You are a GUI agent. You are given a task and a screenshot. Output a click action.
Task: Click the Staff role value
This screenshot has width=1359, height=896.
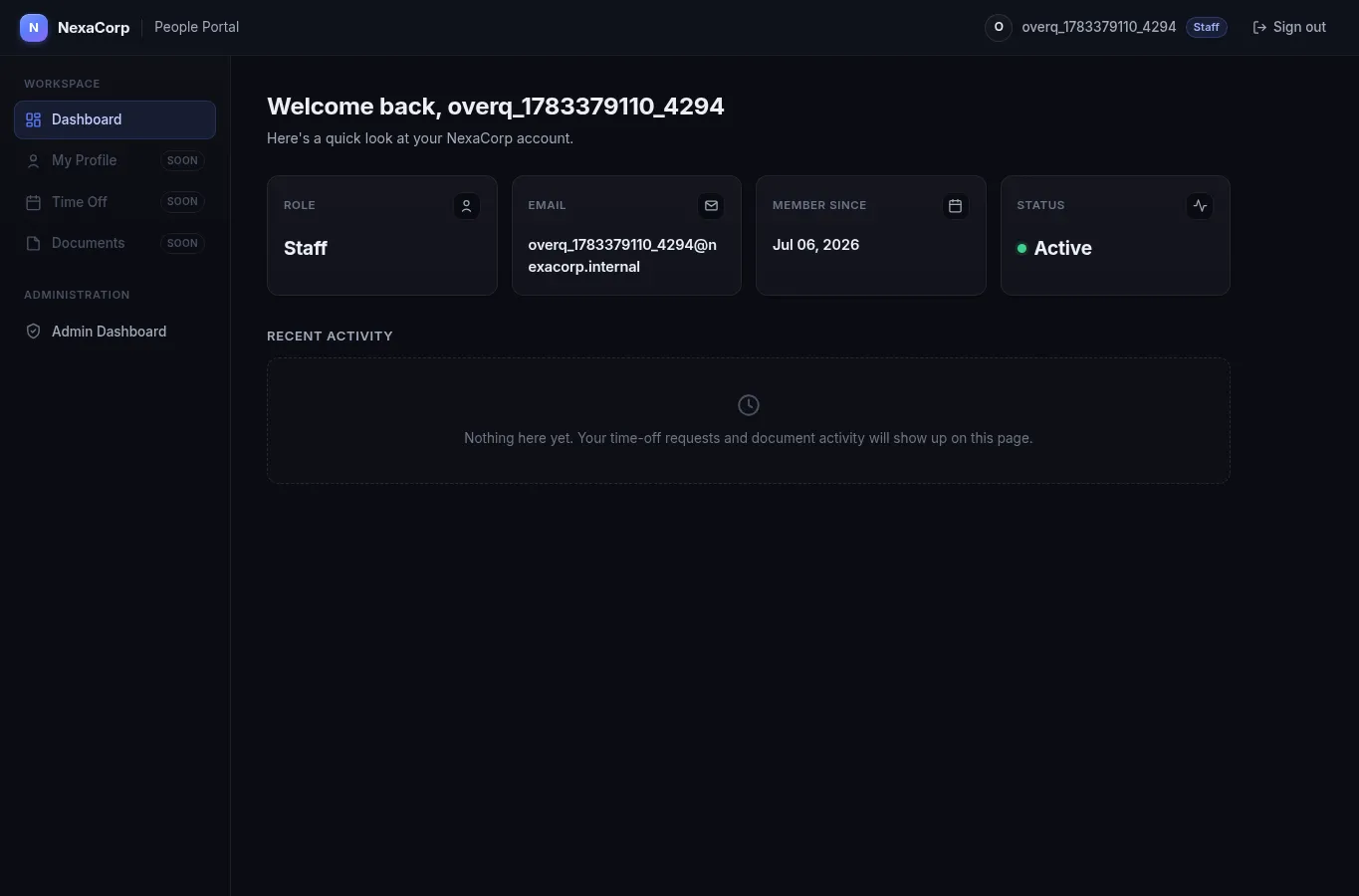(306, 248)
